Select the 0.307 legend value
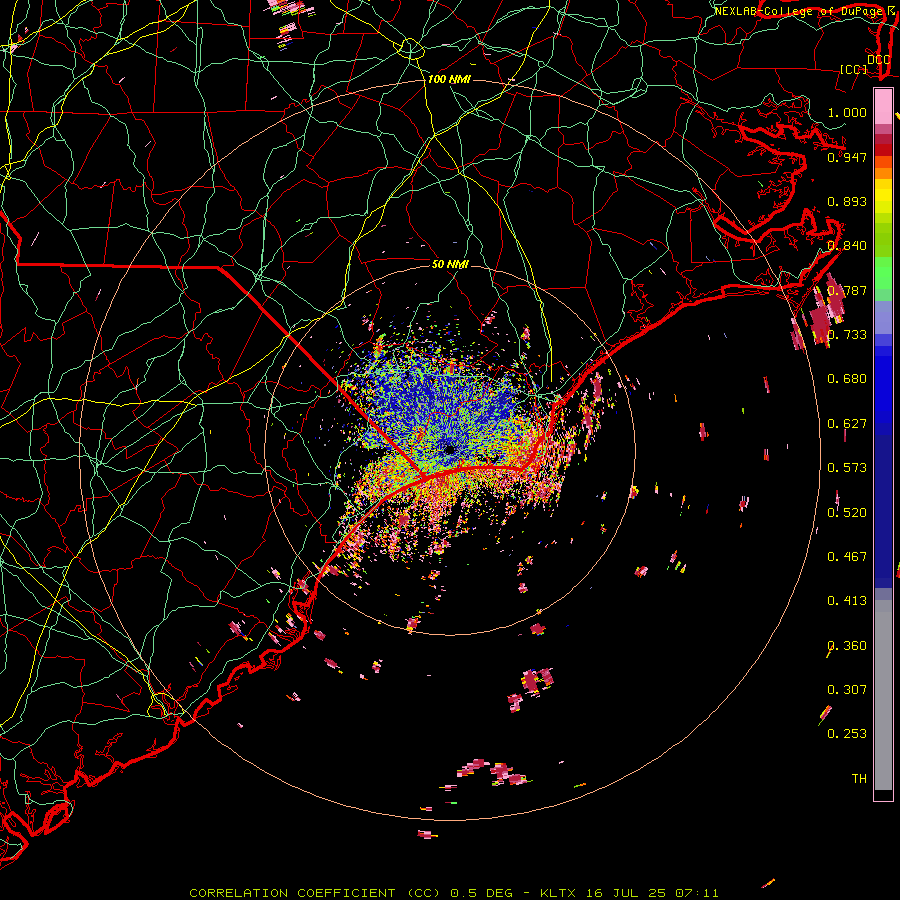900x900 pixels. pos(847,690)
